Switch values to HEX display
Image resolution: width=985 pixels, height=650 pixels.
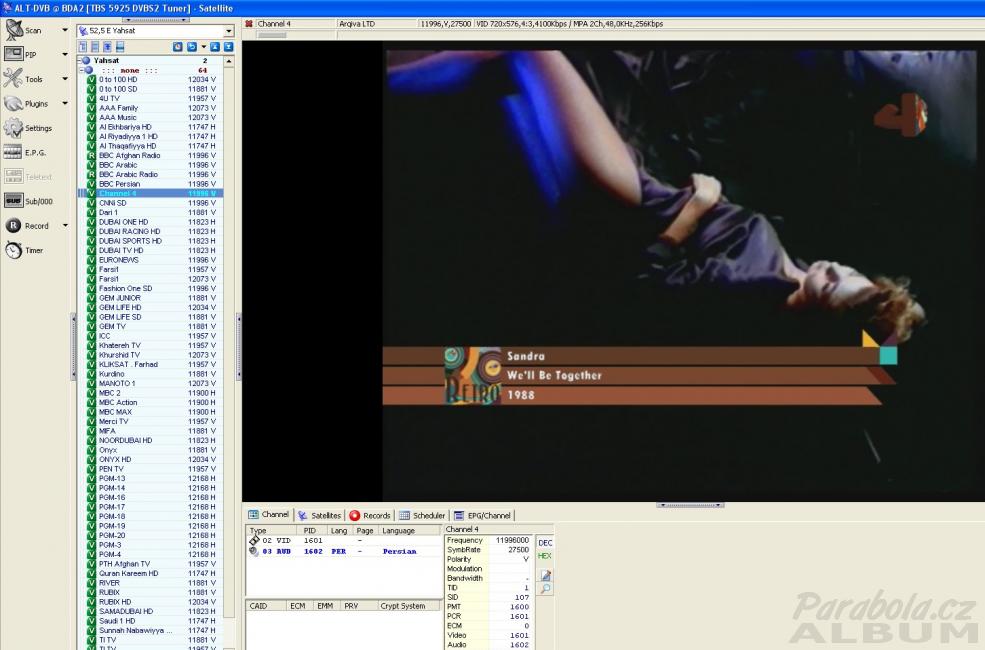point(545,556)
